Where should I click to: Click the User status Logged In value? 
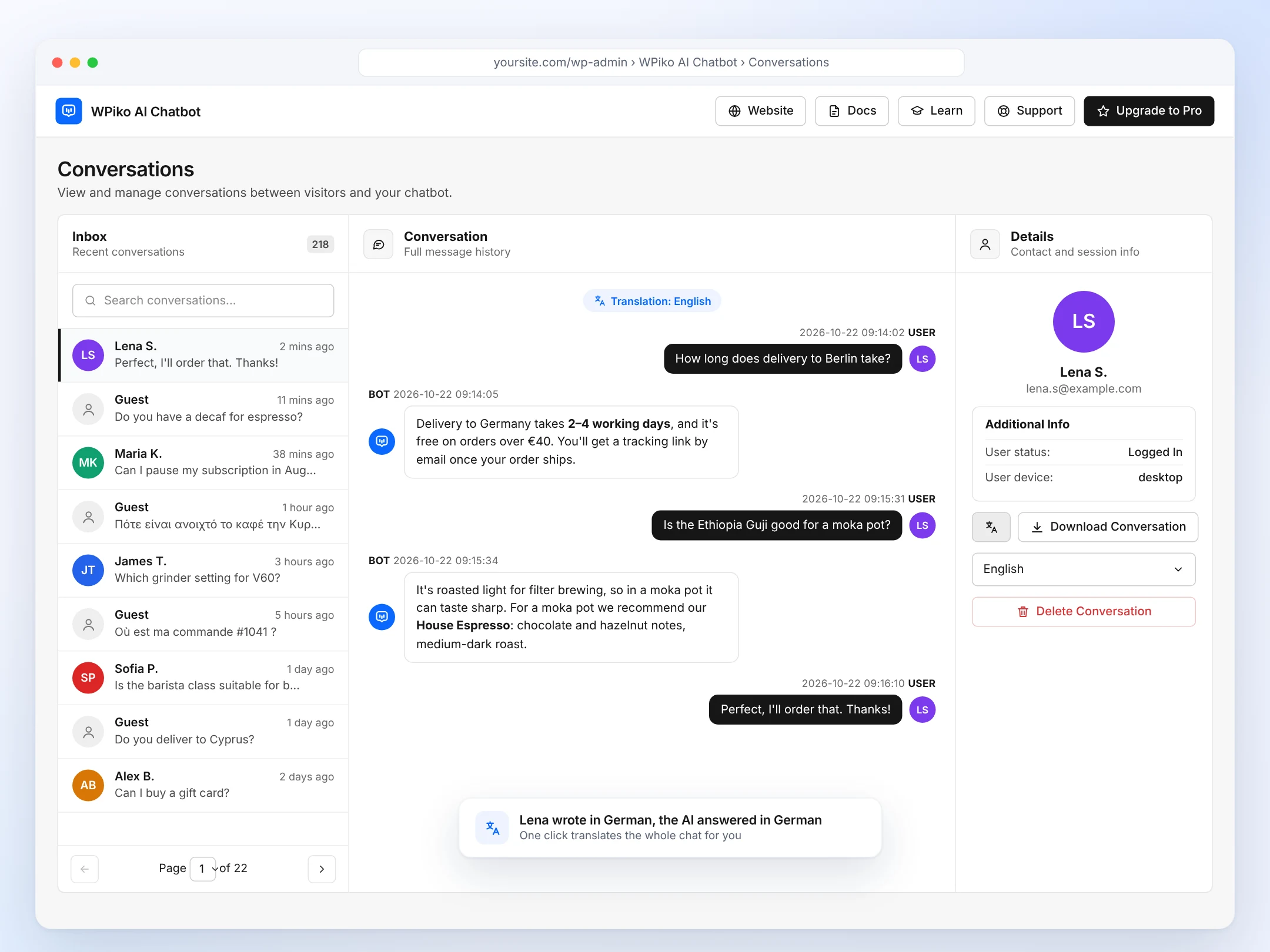pyautogui.click(x=1155, y=452)
